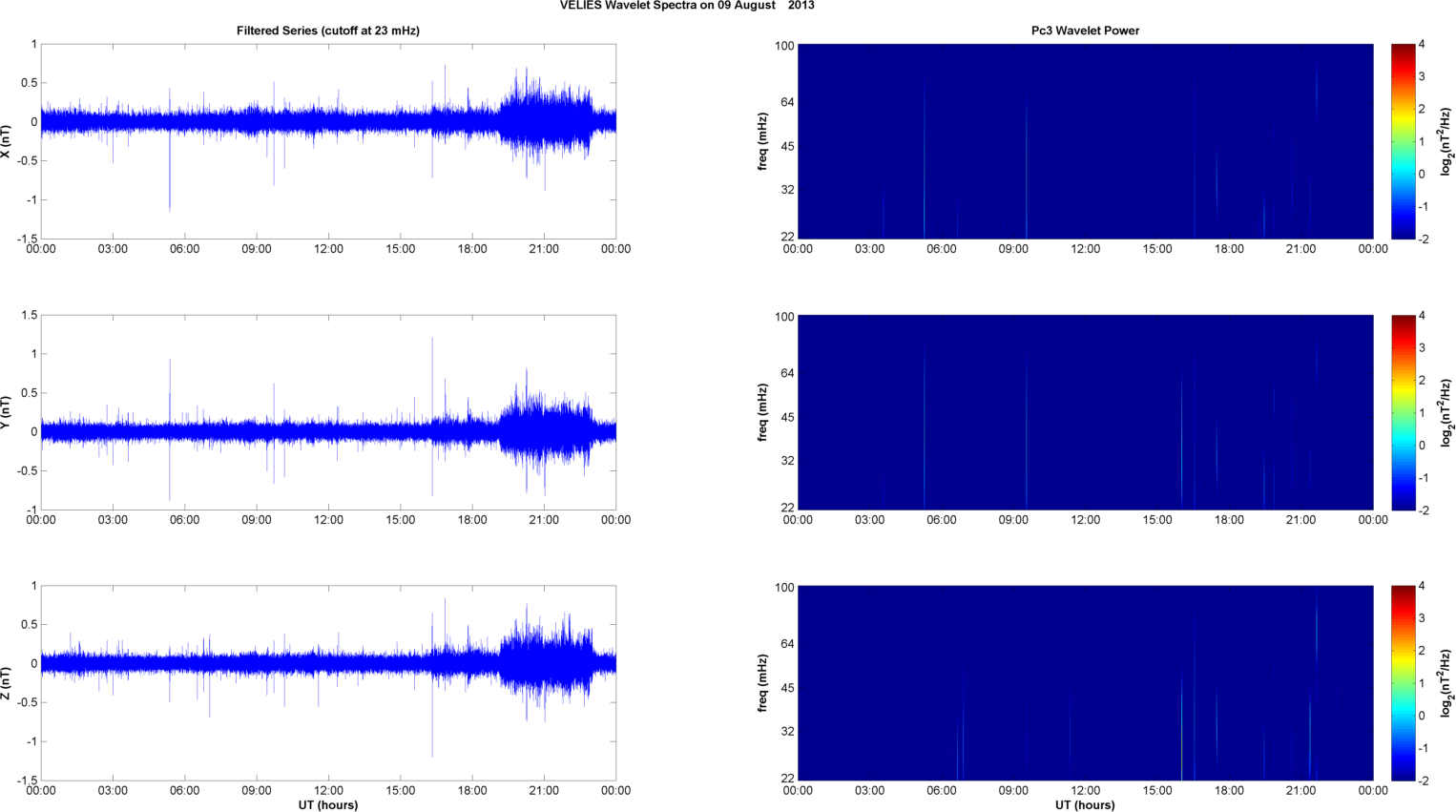Click the VELIES Wavelet Spectra figure title
1456x812 pixels.
[687, 6]
